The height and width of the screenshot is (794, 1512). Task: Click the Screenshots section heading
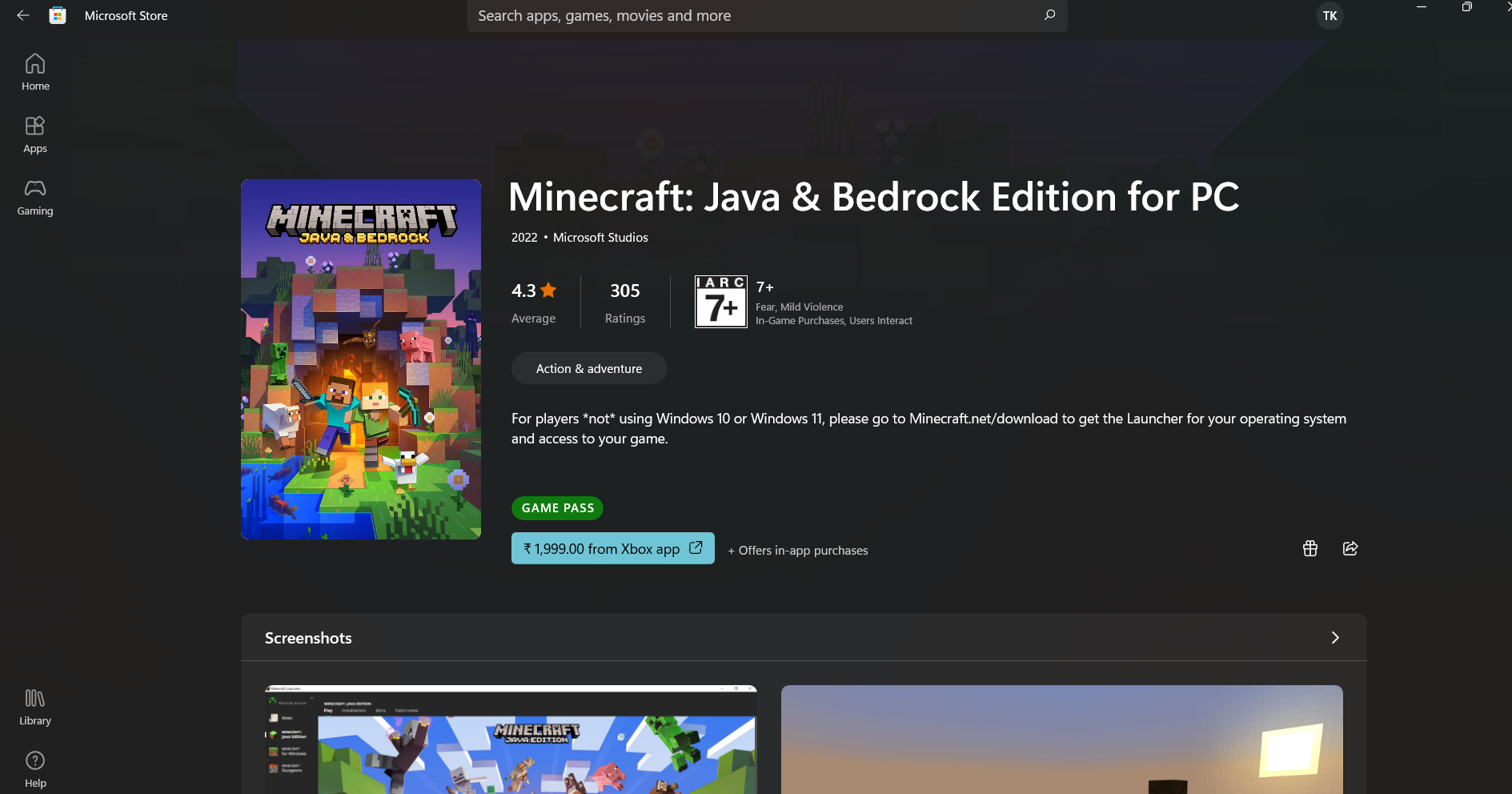click(308, 638)
